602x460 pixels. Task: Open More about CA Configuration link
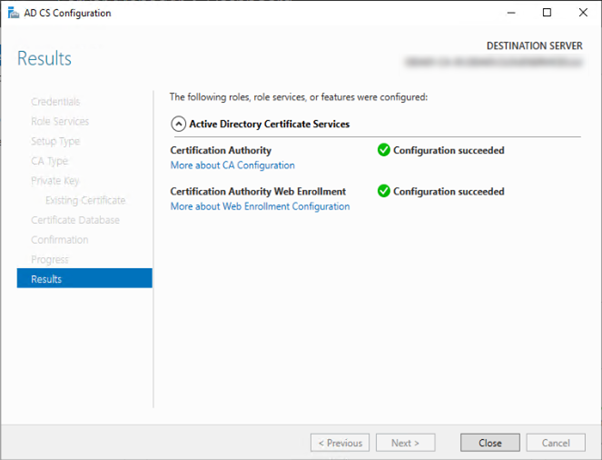pos(232,165)
